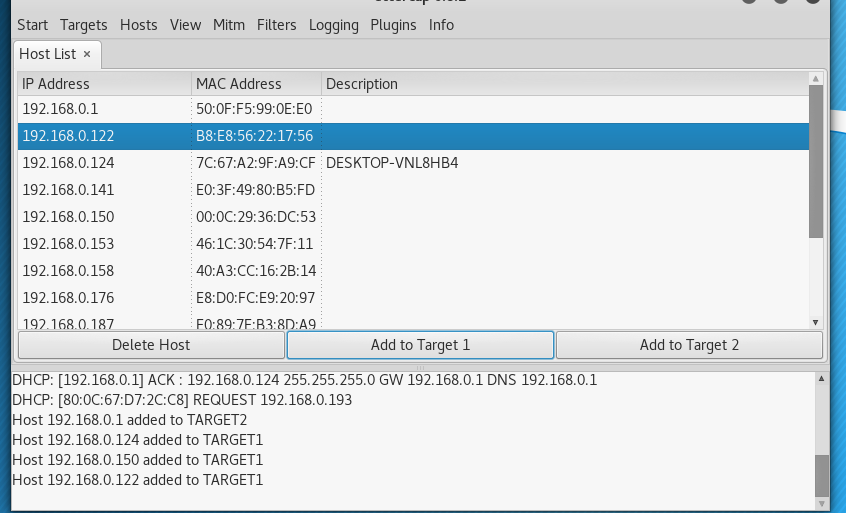Click the DHCP ACK log line
This screenshot has height=513, width=846.
pyautogui.click(x=304, y=380)
